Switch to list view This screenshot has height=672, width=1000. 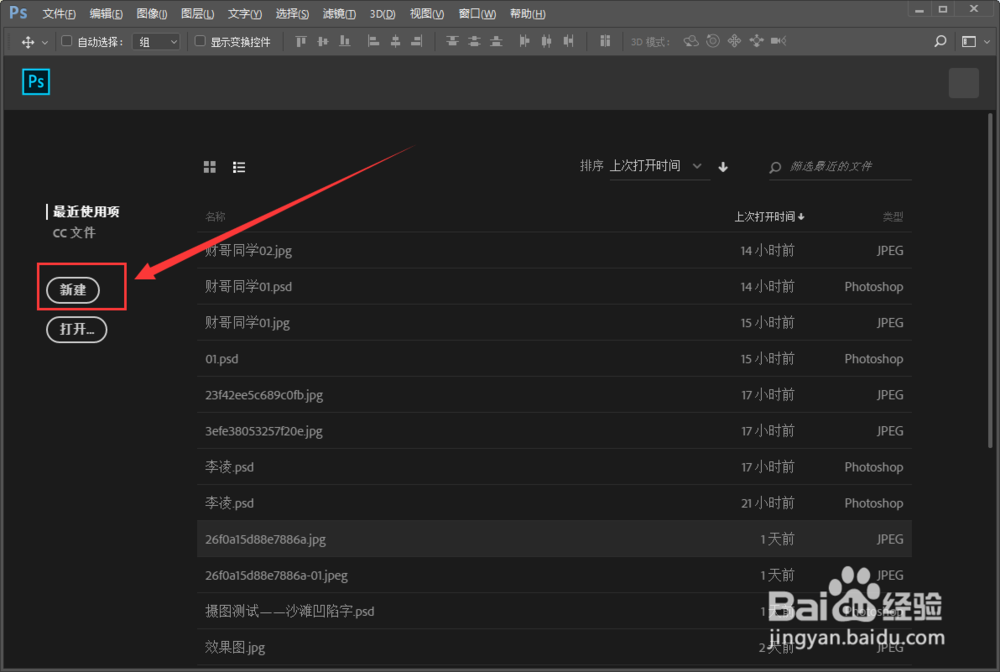coord(239,167)
